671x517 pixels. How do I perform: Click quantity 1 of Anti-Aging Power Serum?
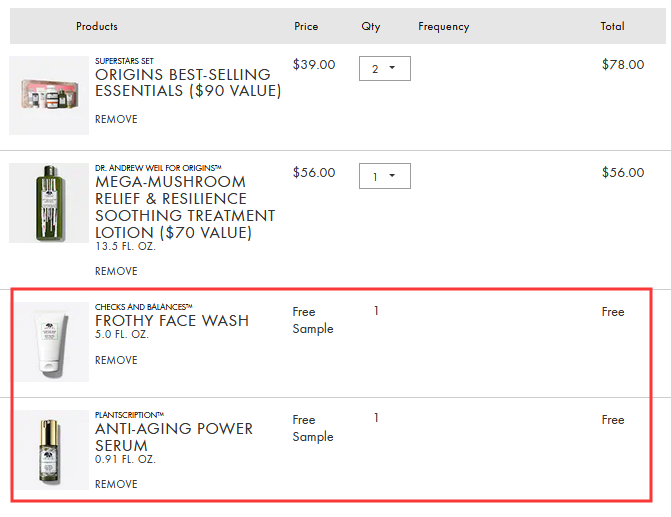tap(376, 418)
